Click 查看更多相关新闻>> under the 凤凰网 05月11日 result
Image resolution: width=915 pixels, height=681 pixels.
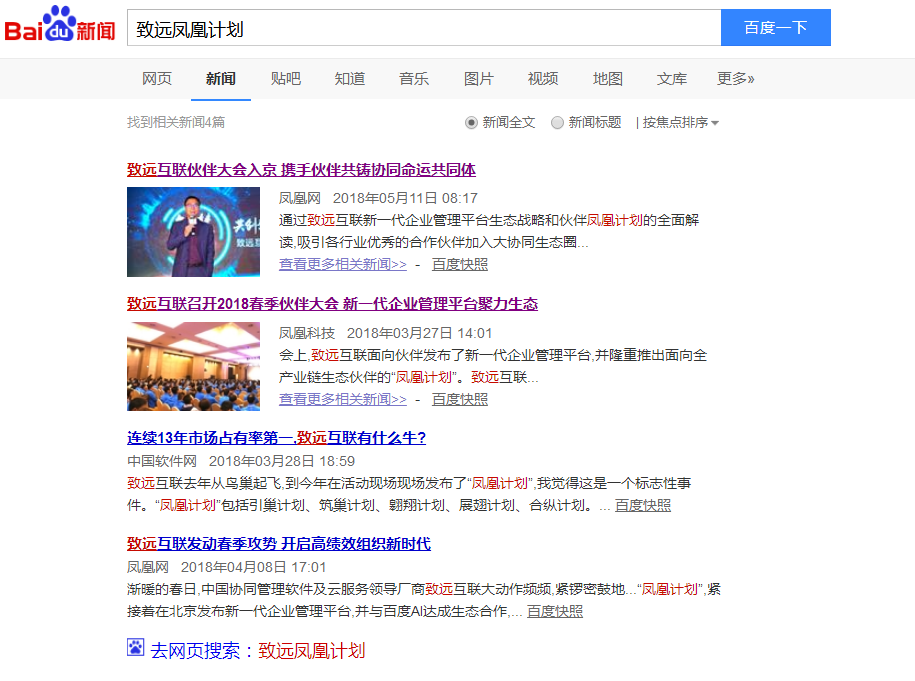343,264
